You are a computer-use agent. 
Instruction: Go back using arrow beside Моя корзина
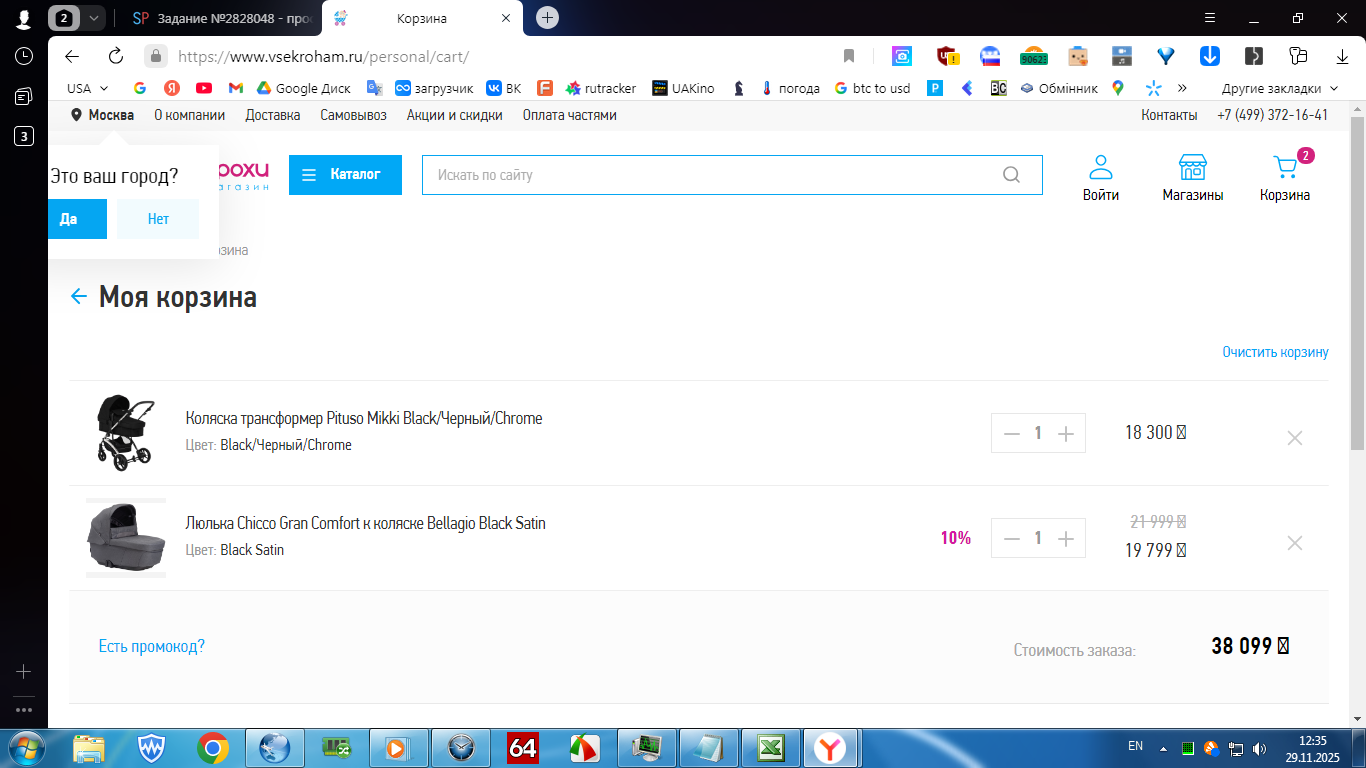pyautogui.click(x=79, y=296)
